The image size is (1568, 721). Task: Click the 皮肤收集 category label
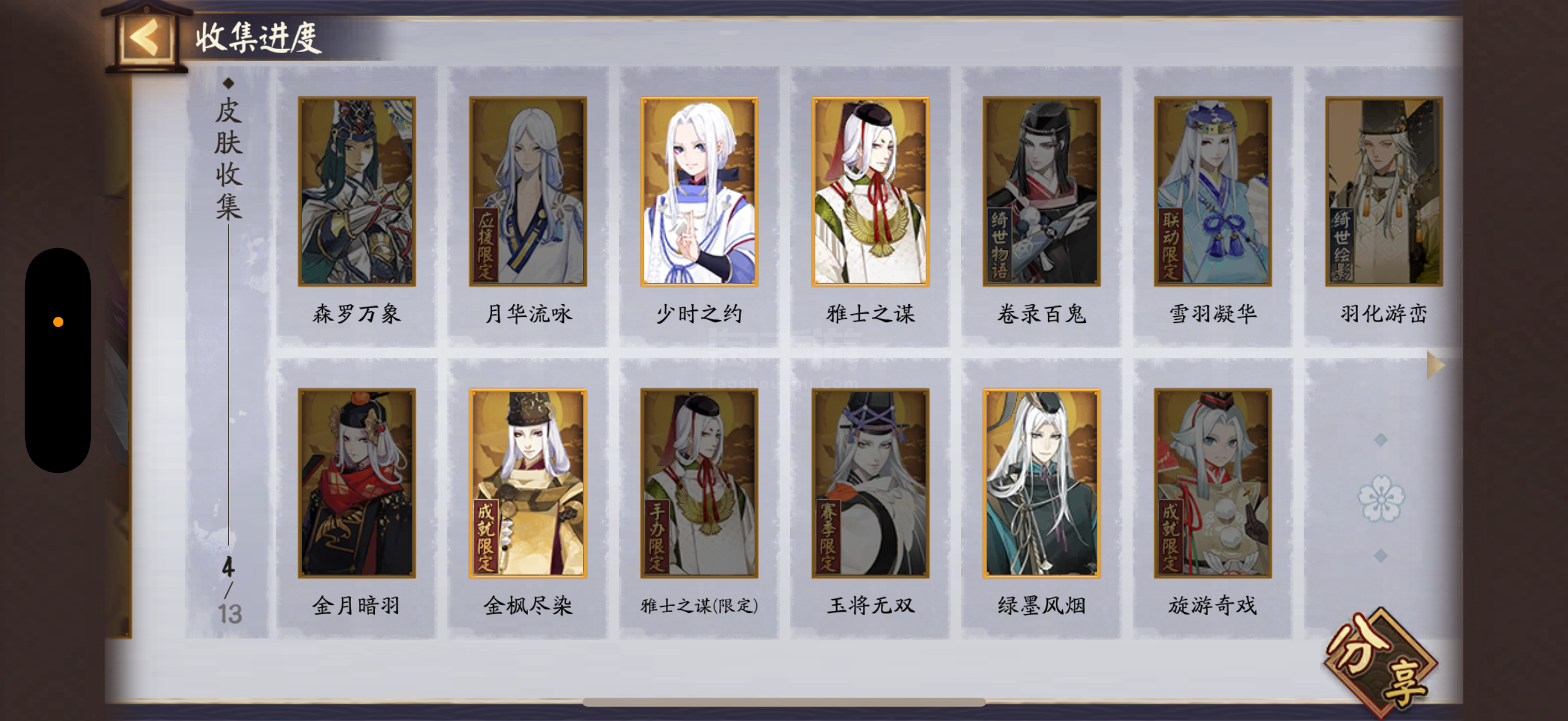pyautogui.click(x=229, y=158)
